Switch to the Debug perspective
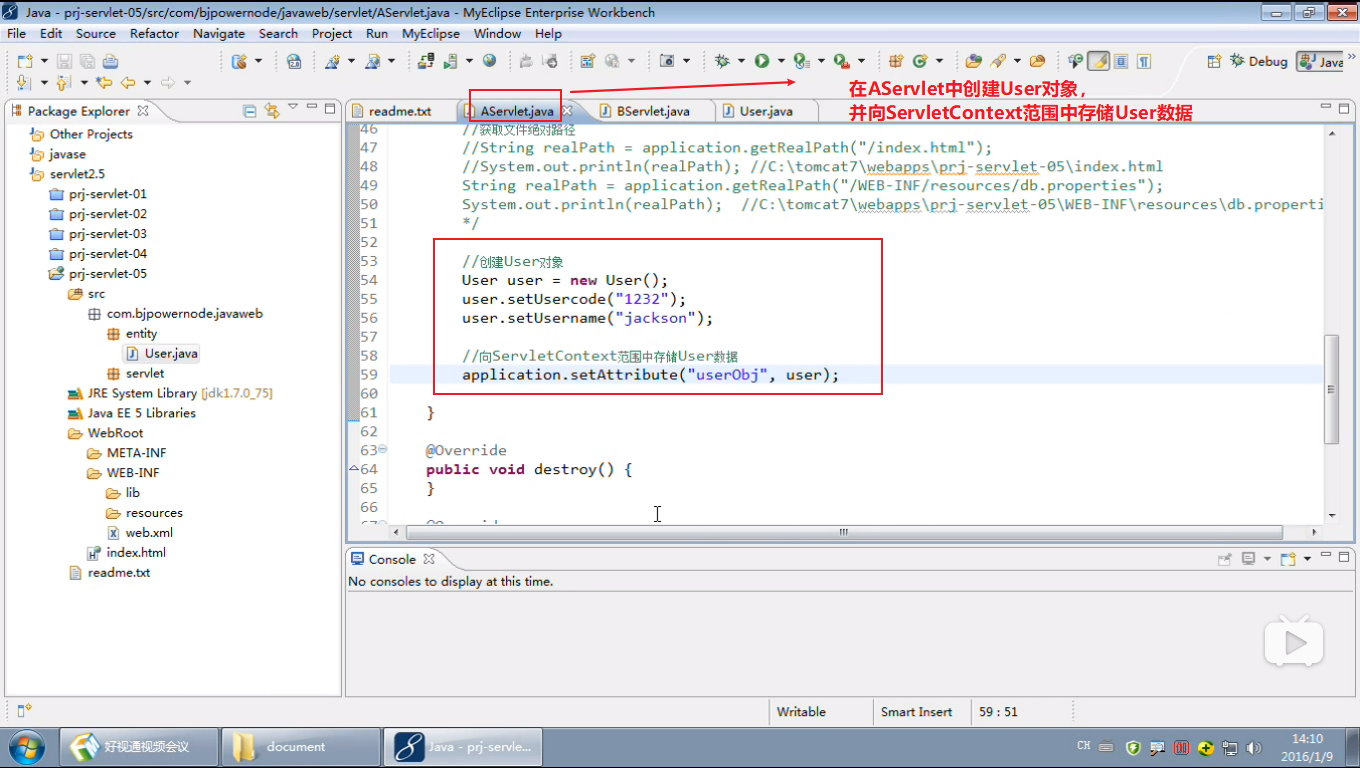The width and height of the screenshot is (1360, 768). click(1258, 61)
